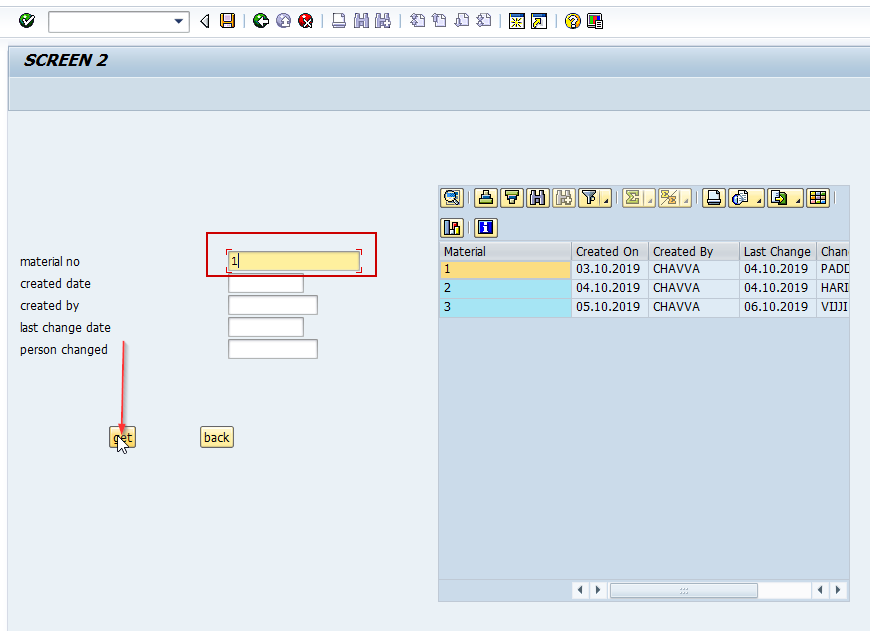
Task: Sort the table in descending order
Action: 511,197
